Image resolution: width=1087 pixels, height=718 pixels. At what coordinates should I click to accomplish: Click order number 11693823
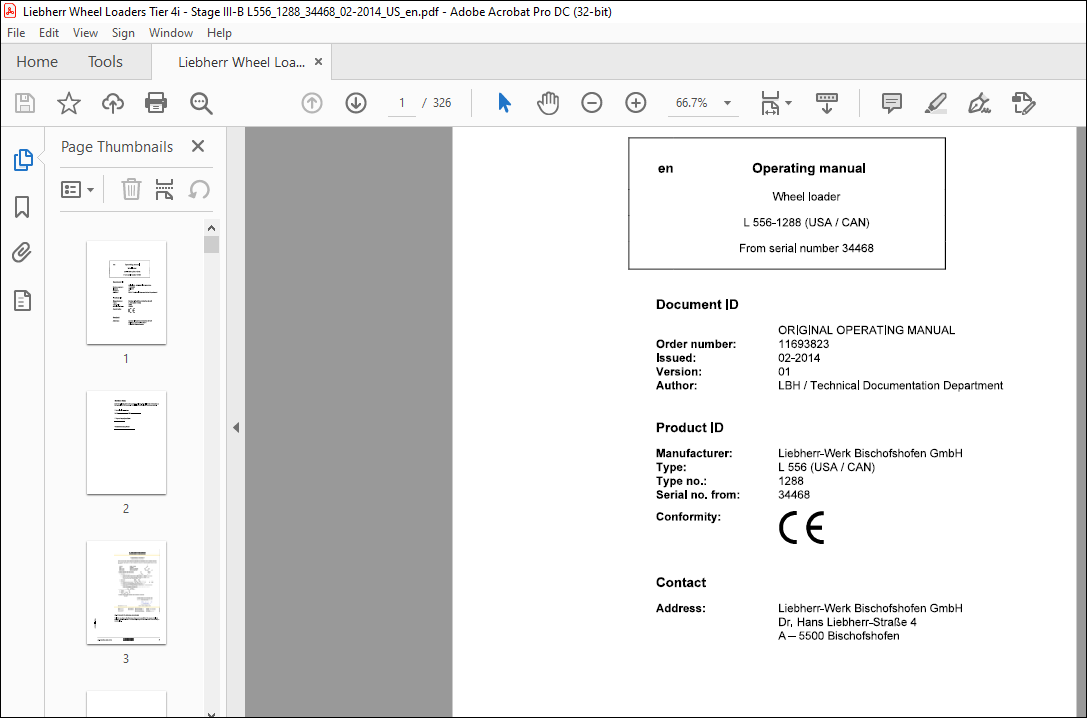click(803, 344)
